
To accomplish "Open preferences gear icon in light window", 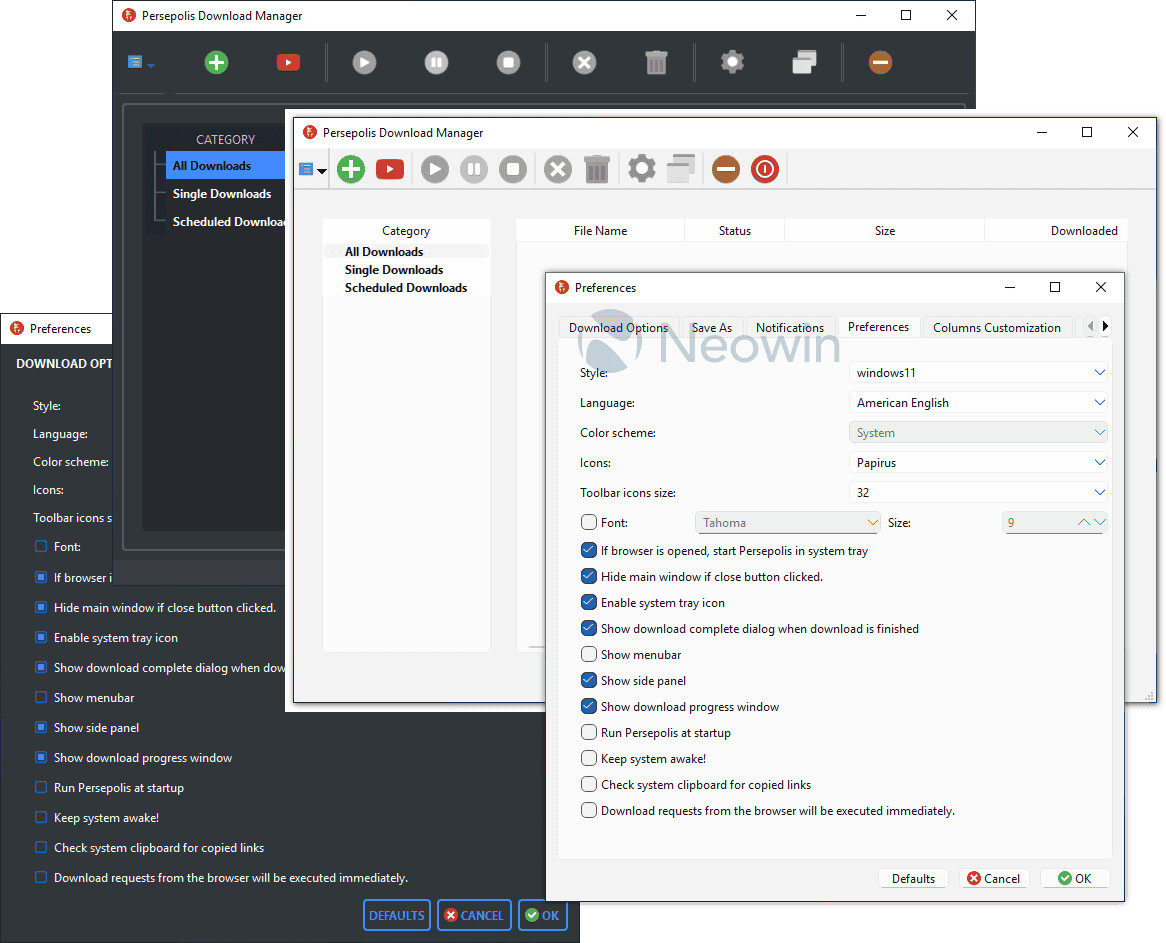I will 642,169.
